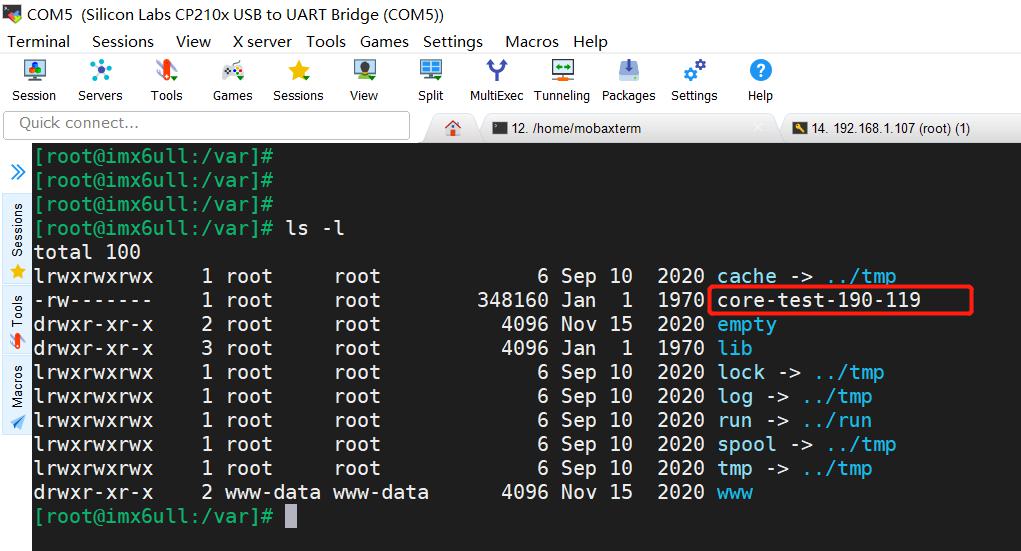The height and width of the screenshot is (551, 1021).
Task: Click the www-data owner text
Action: (x=273, y=492)
